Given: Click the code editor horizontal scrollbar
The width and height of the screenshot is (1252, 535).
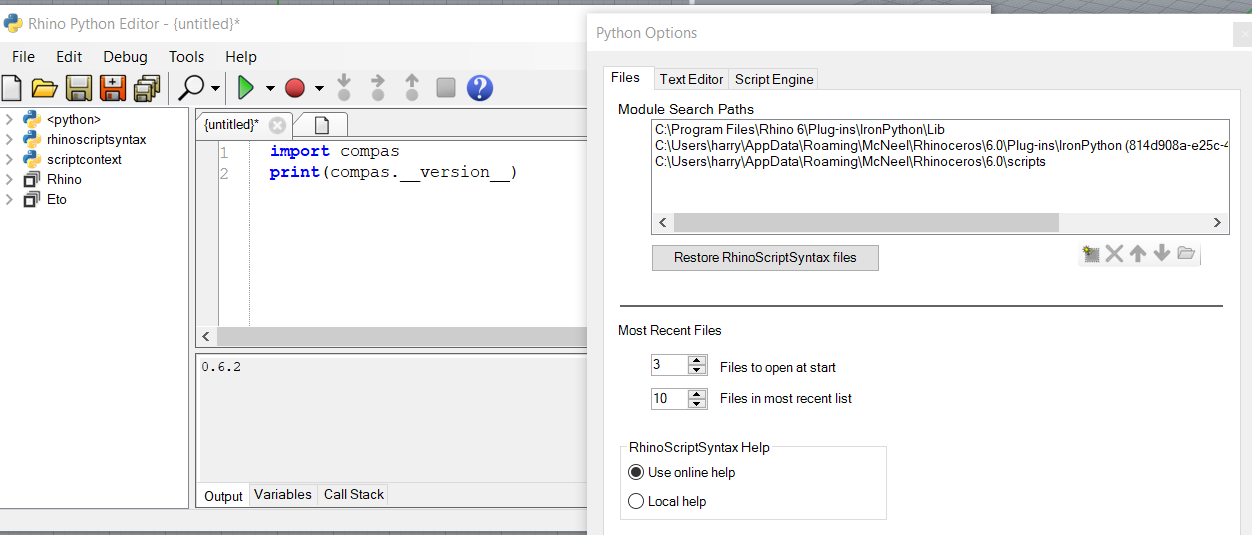Looking at the screenshot, I should [x=400, y=337].
